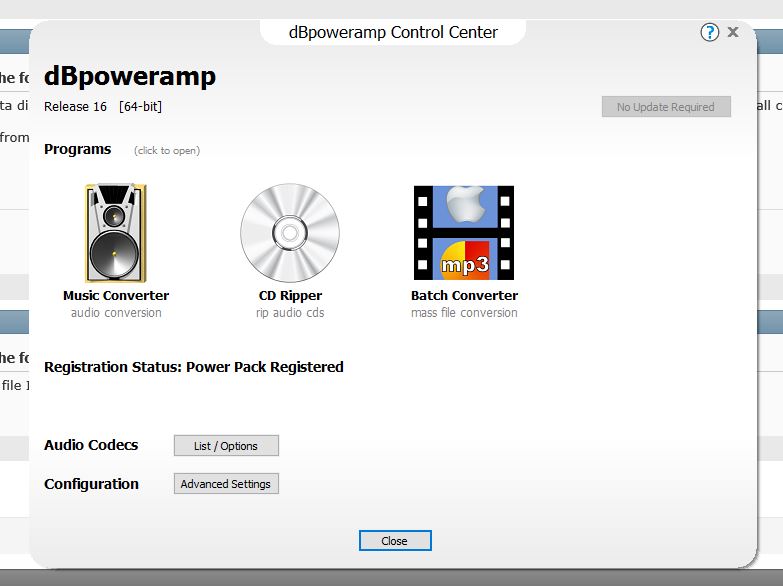Click the dBpoweramp Control Center title

[x=393, y=32]
